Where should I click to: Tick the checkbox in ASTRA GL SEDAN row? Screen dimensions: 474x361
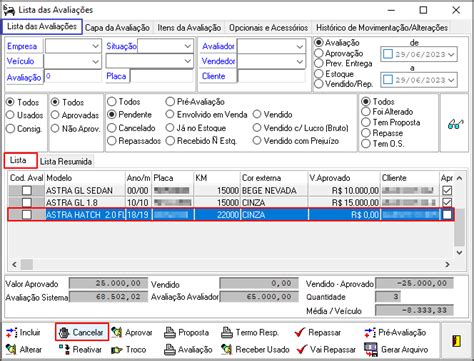click(x=27, y=190)
